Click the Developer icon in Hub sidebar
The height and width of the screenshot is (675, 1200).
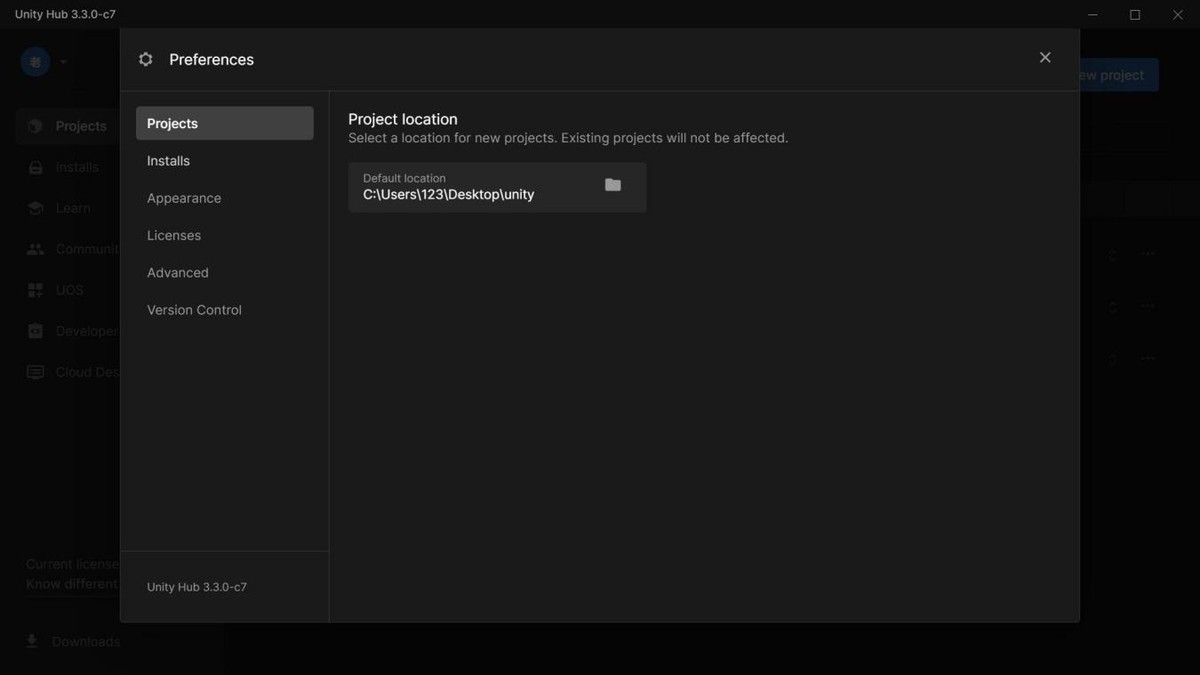(x=36, y=331)
